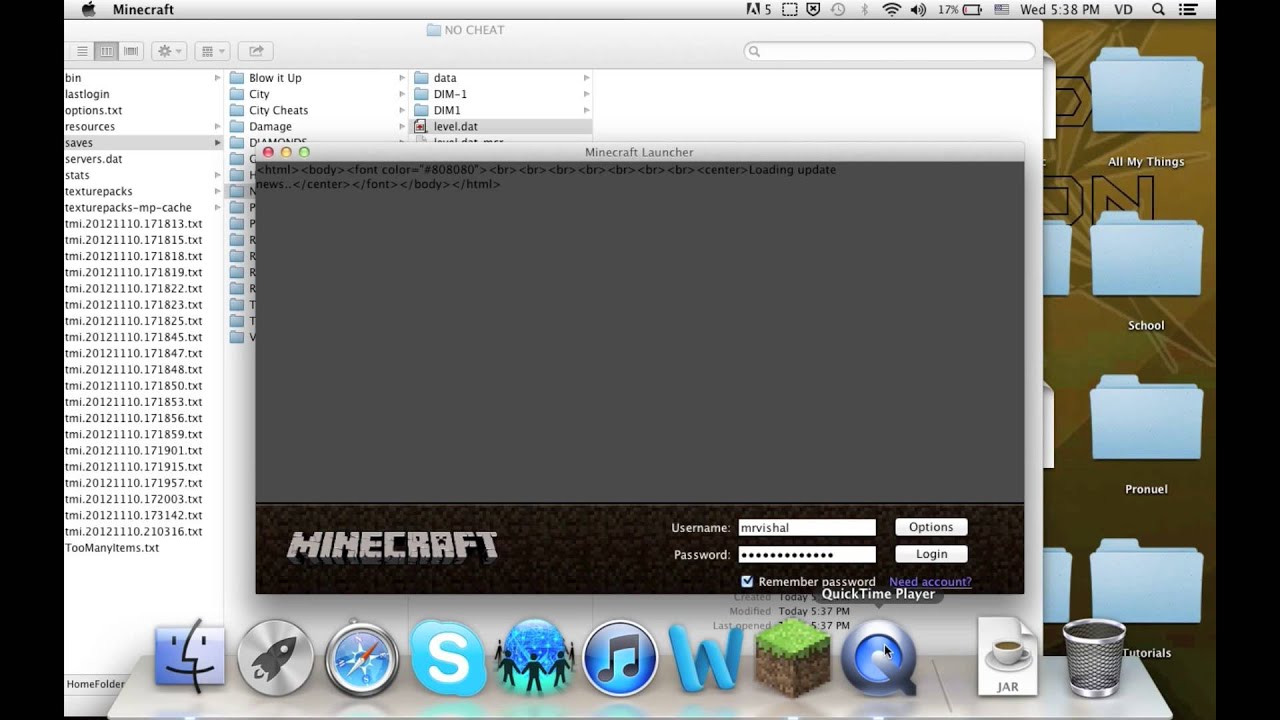
Task: Open the VD user menu
Action: pos(1126,9)
